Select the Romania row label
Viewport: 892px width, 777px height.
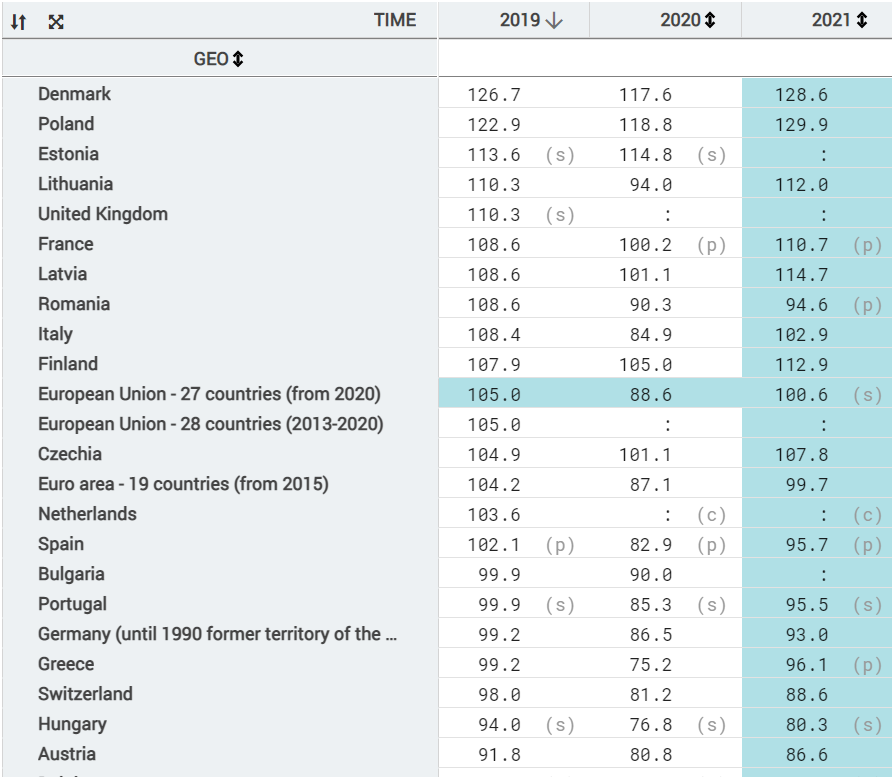[x=74, y=304]
